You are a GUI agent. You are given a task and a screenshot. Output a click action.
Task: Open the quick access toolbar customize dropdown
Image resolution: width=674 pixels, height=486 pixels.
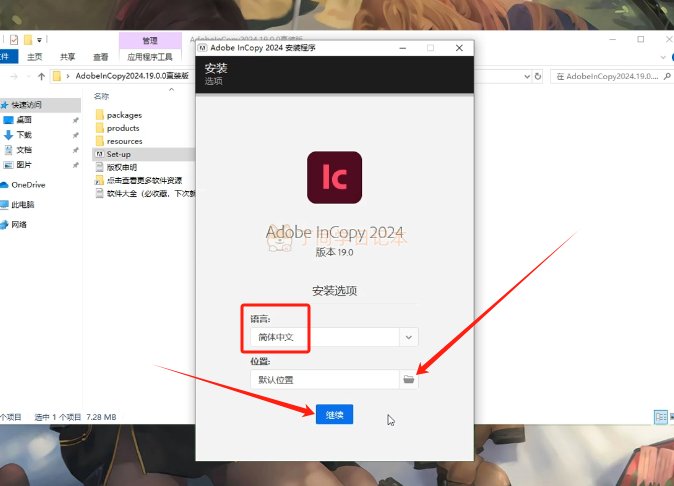(39, 40)
